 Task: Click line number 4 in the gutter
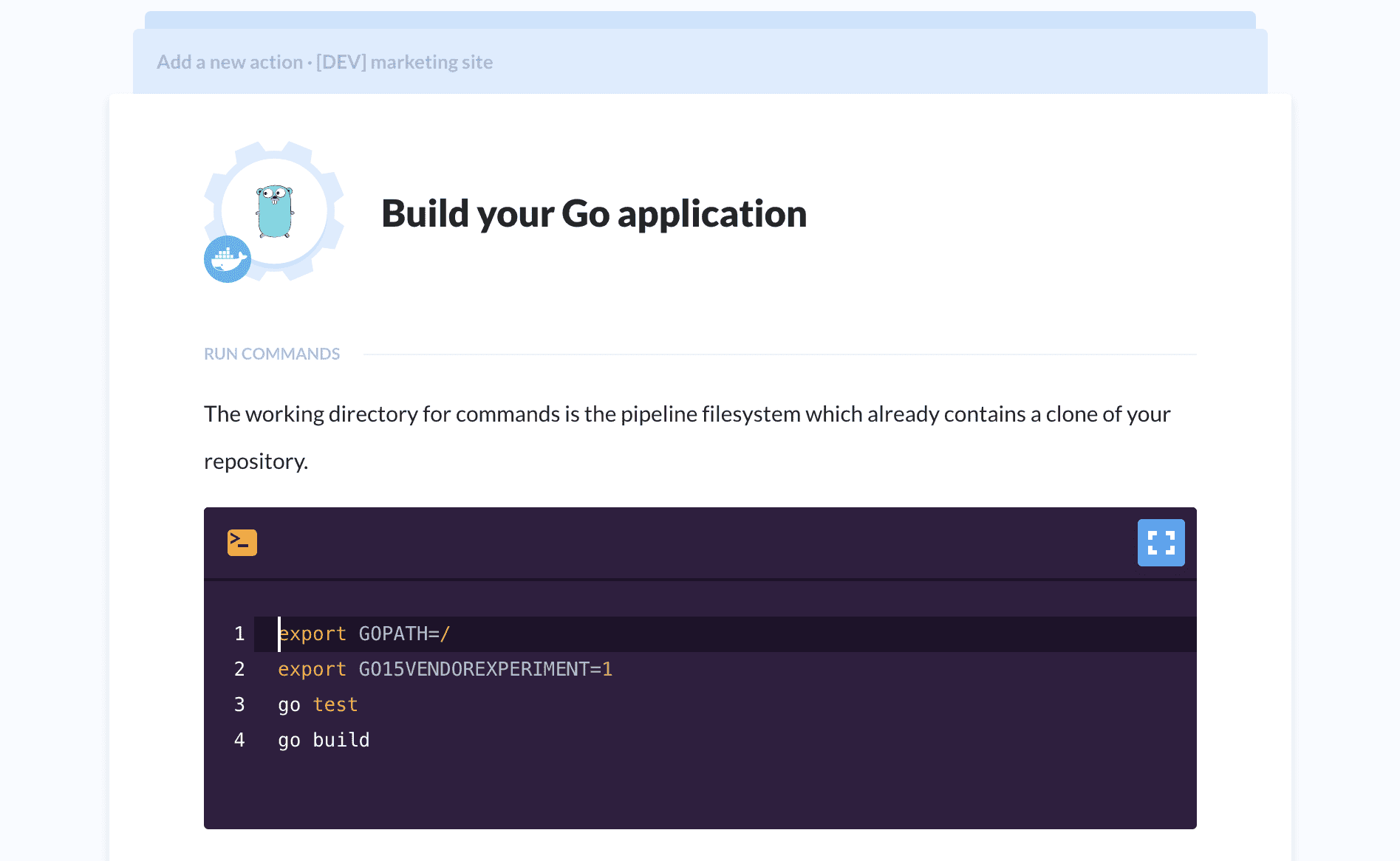coord(239,741)
